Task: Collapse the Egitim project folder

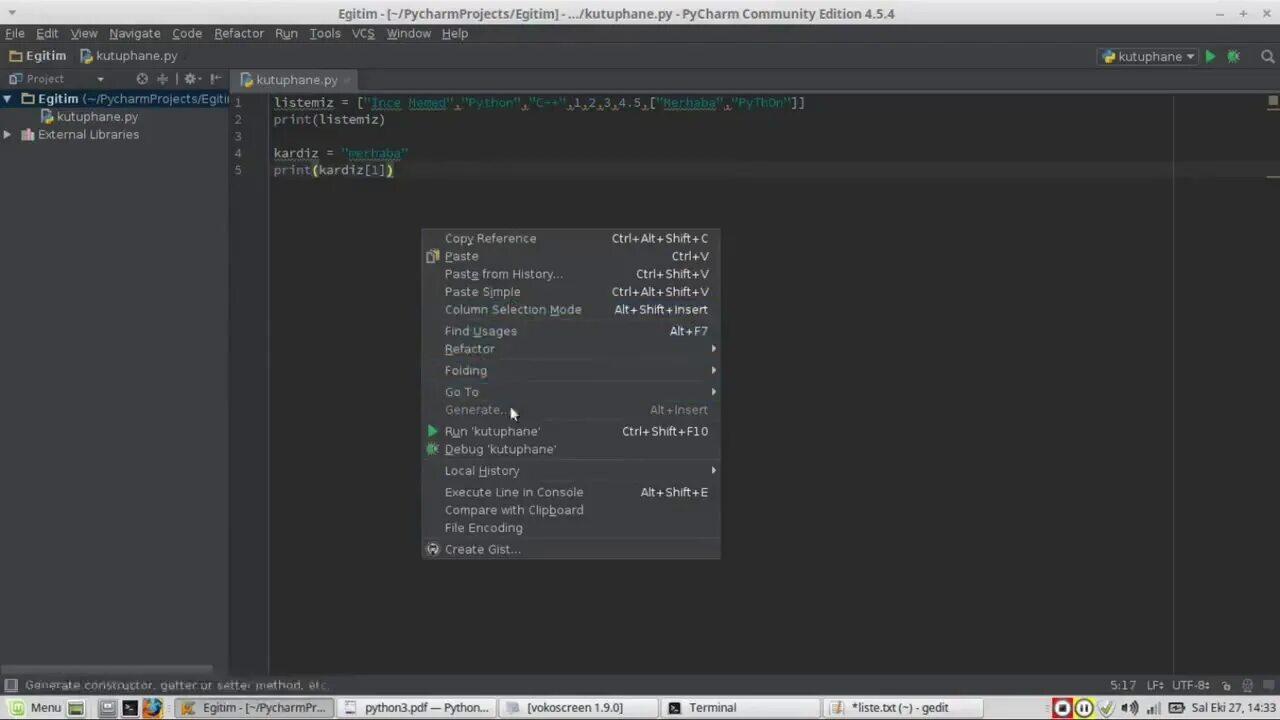Action: tap(8, 99)
